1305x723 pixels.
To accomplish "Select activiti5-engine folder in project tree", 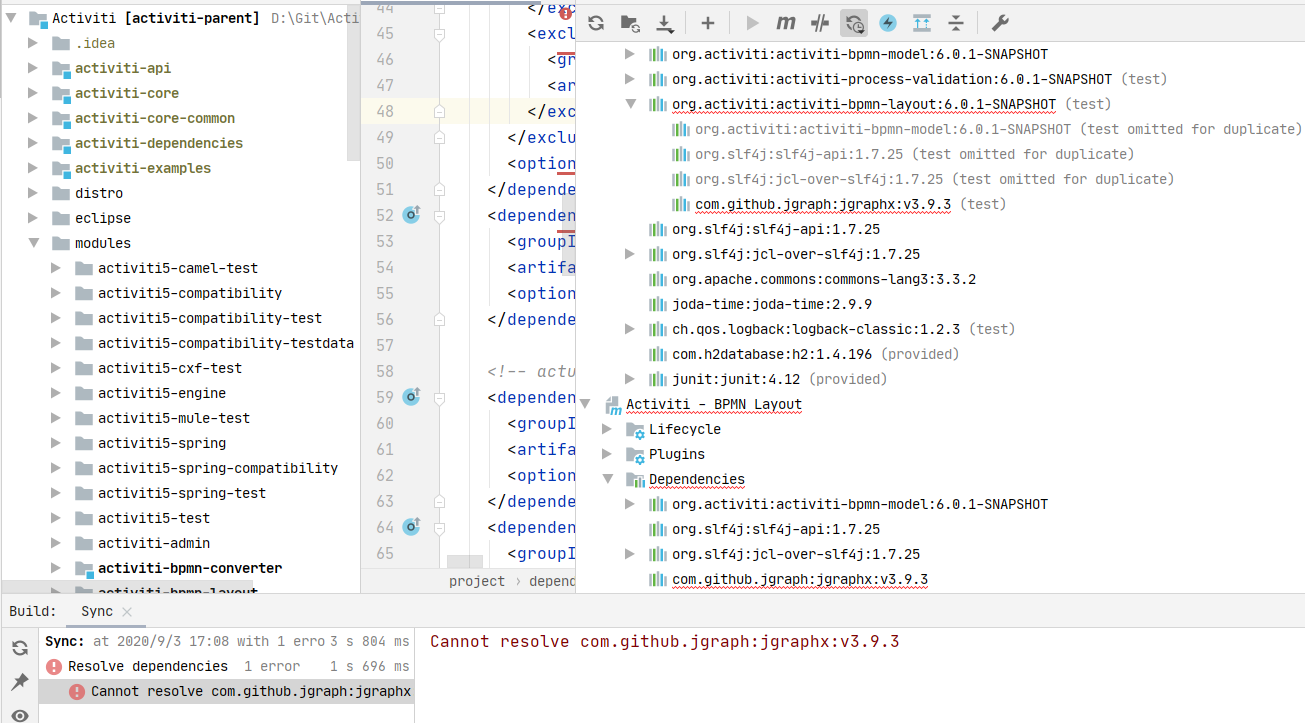I will pyautogui.click(x=161, y=393).
